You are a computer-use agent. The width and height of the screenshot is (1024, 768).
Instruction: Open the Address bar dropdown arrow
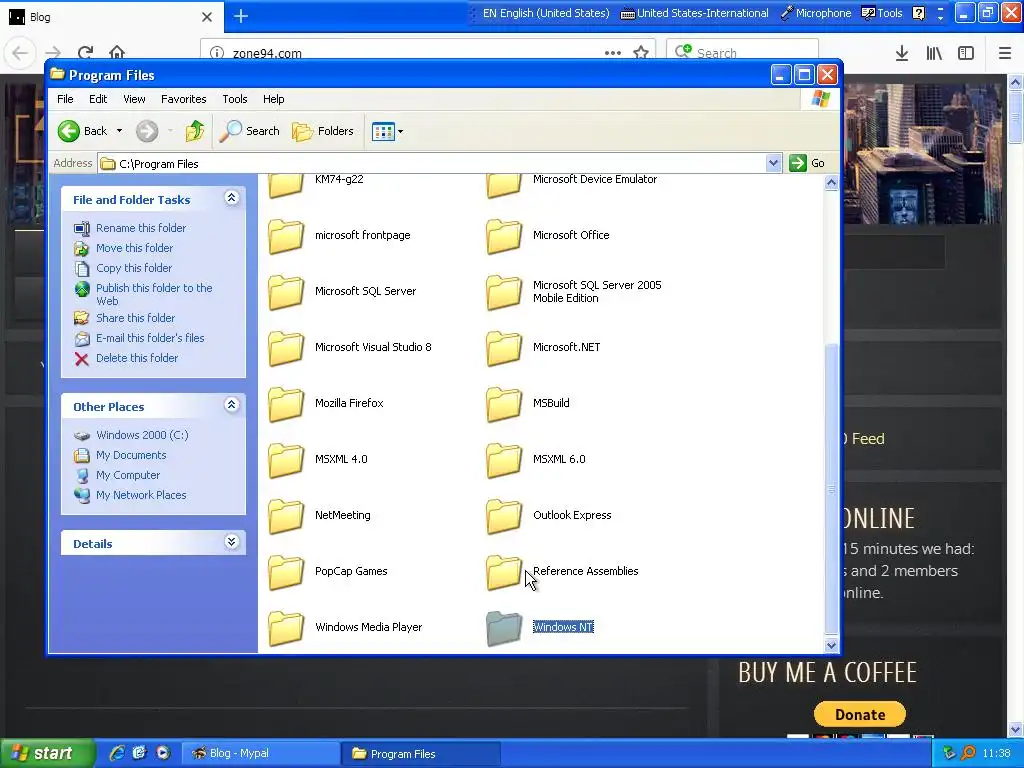point(773,163)
